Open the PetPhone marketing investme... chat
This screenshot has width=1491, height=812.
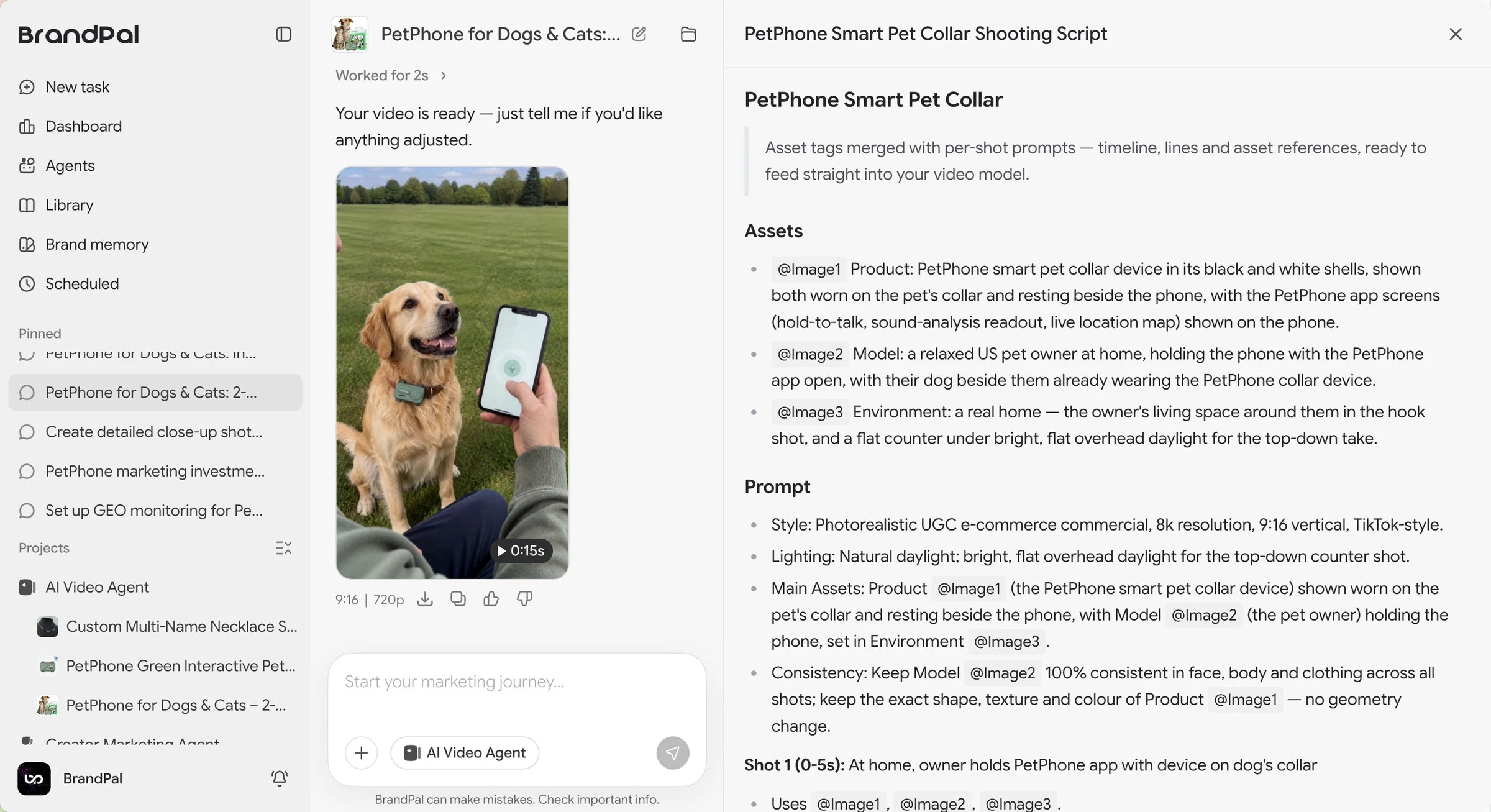tap(155, 471)
